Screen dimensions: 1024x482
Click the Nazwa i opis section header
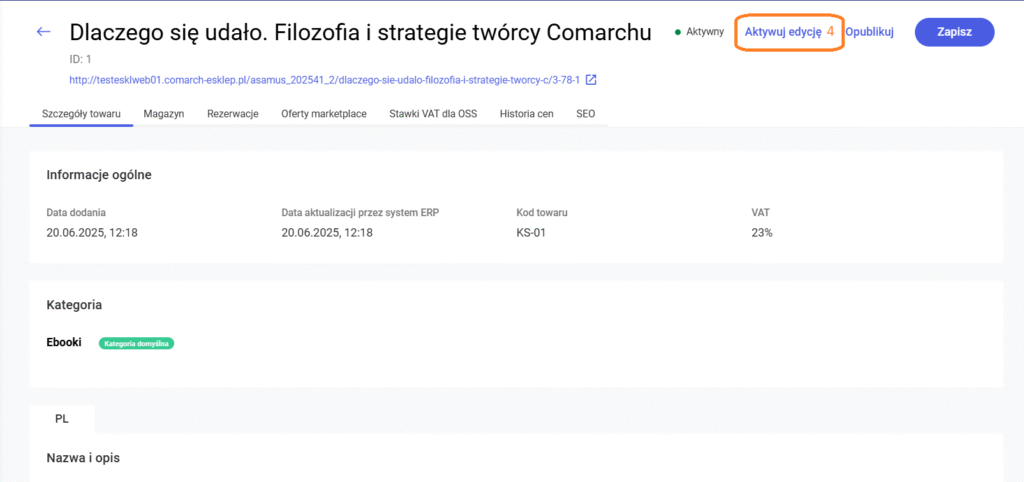[x=83, y=458]
